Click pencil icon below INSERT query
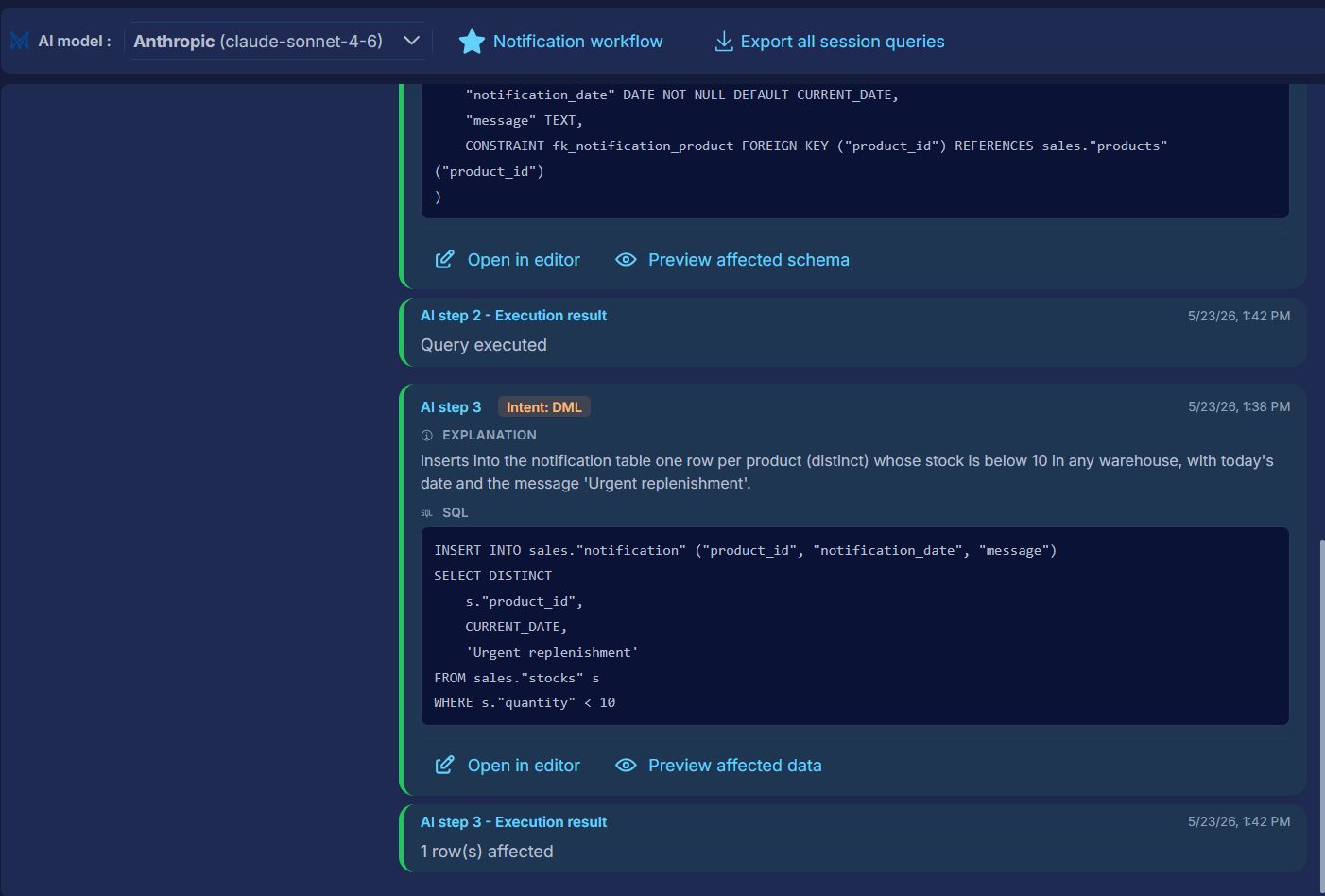 pos(444,766)
